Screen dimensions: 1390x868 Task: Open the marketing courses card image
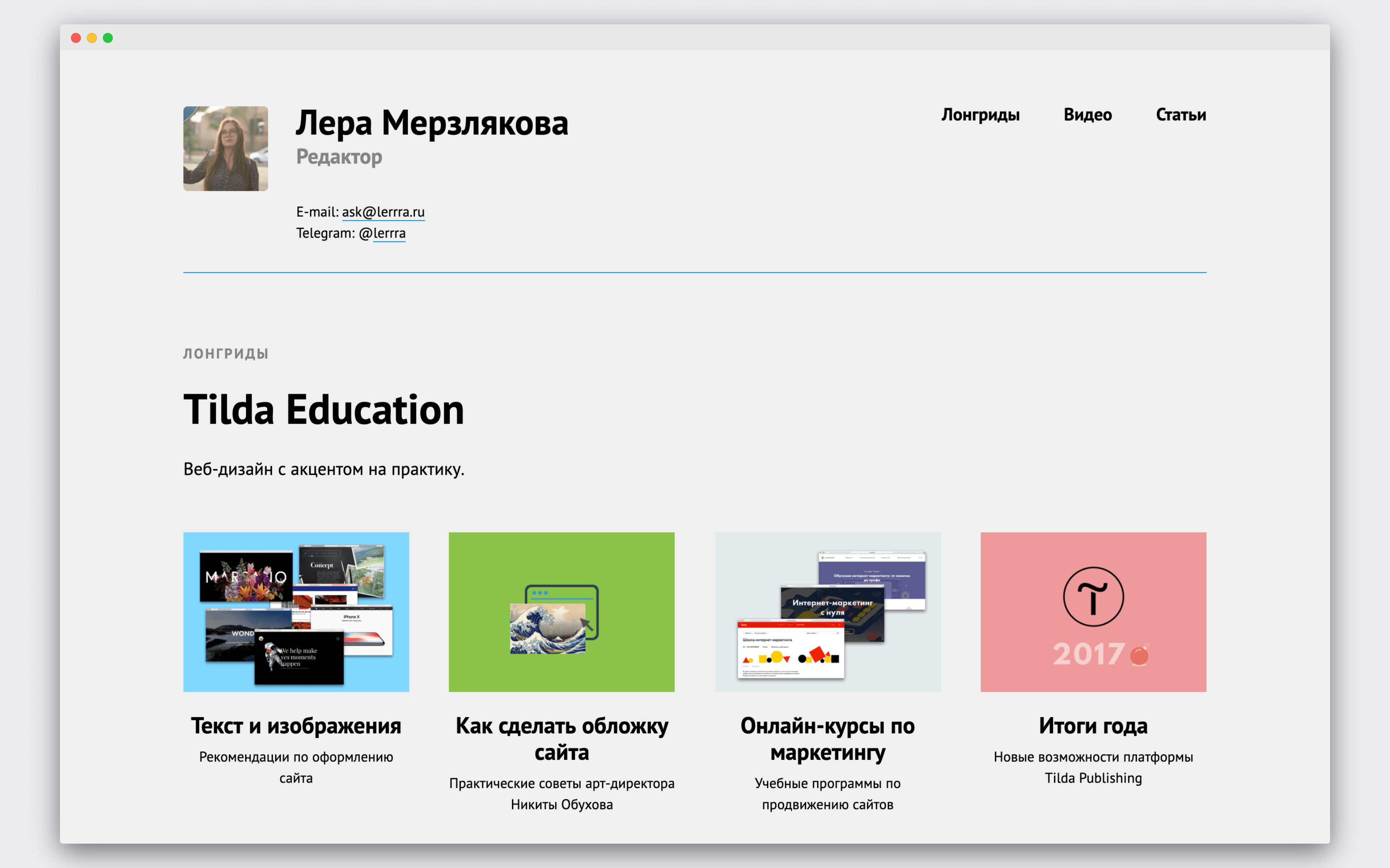(828, 612)
